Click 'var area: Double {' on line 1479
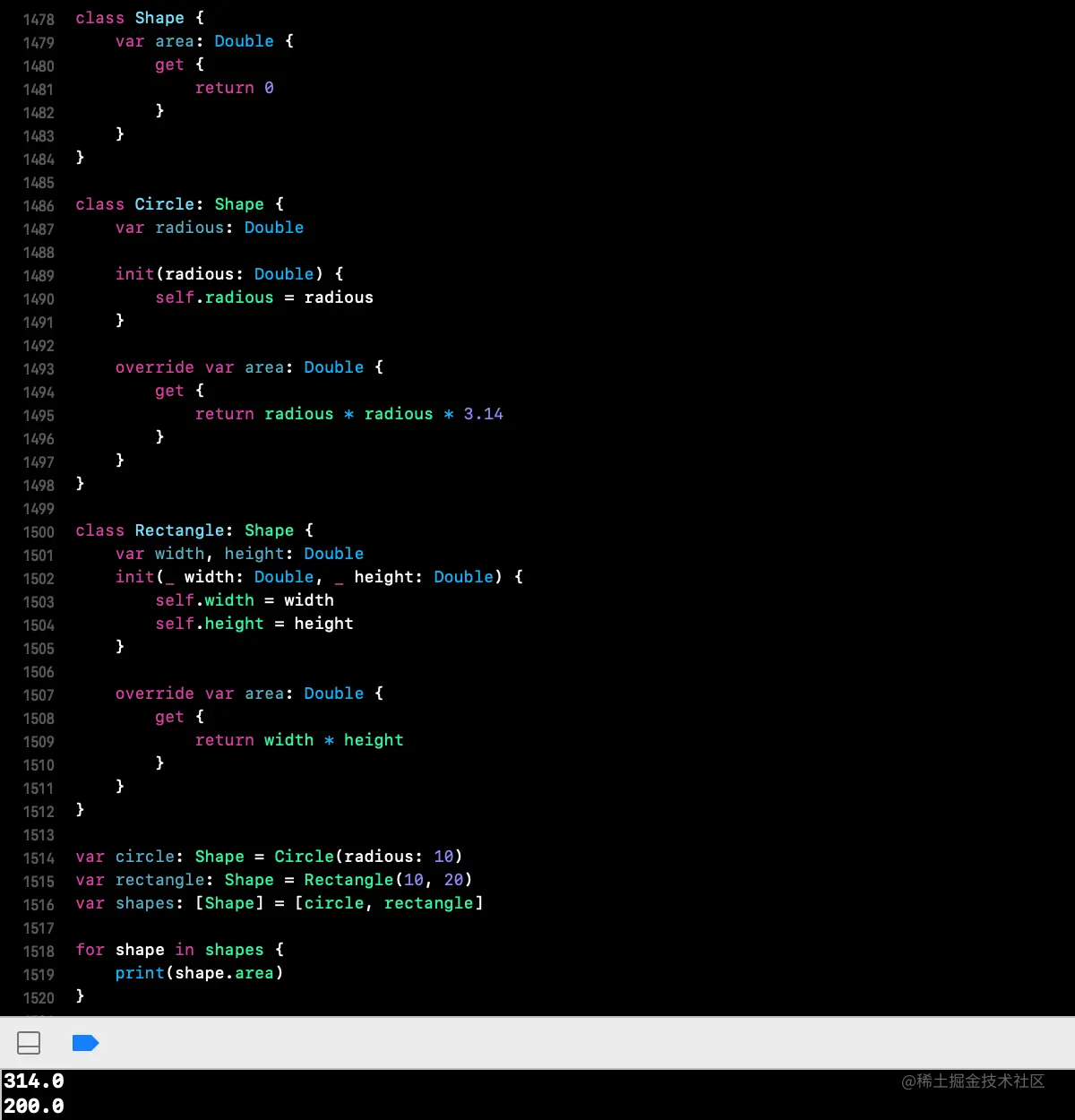1075x1120 pixels. point(204,41)
